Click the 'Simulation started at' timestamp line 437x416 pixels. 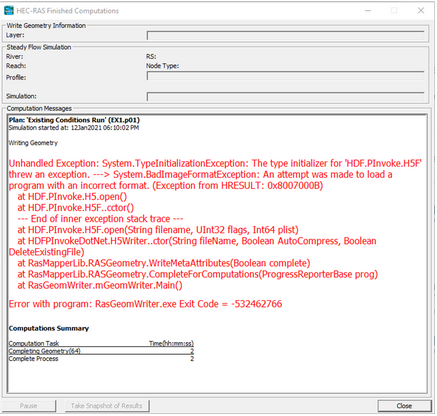(74, 128)
